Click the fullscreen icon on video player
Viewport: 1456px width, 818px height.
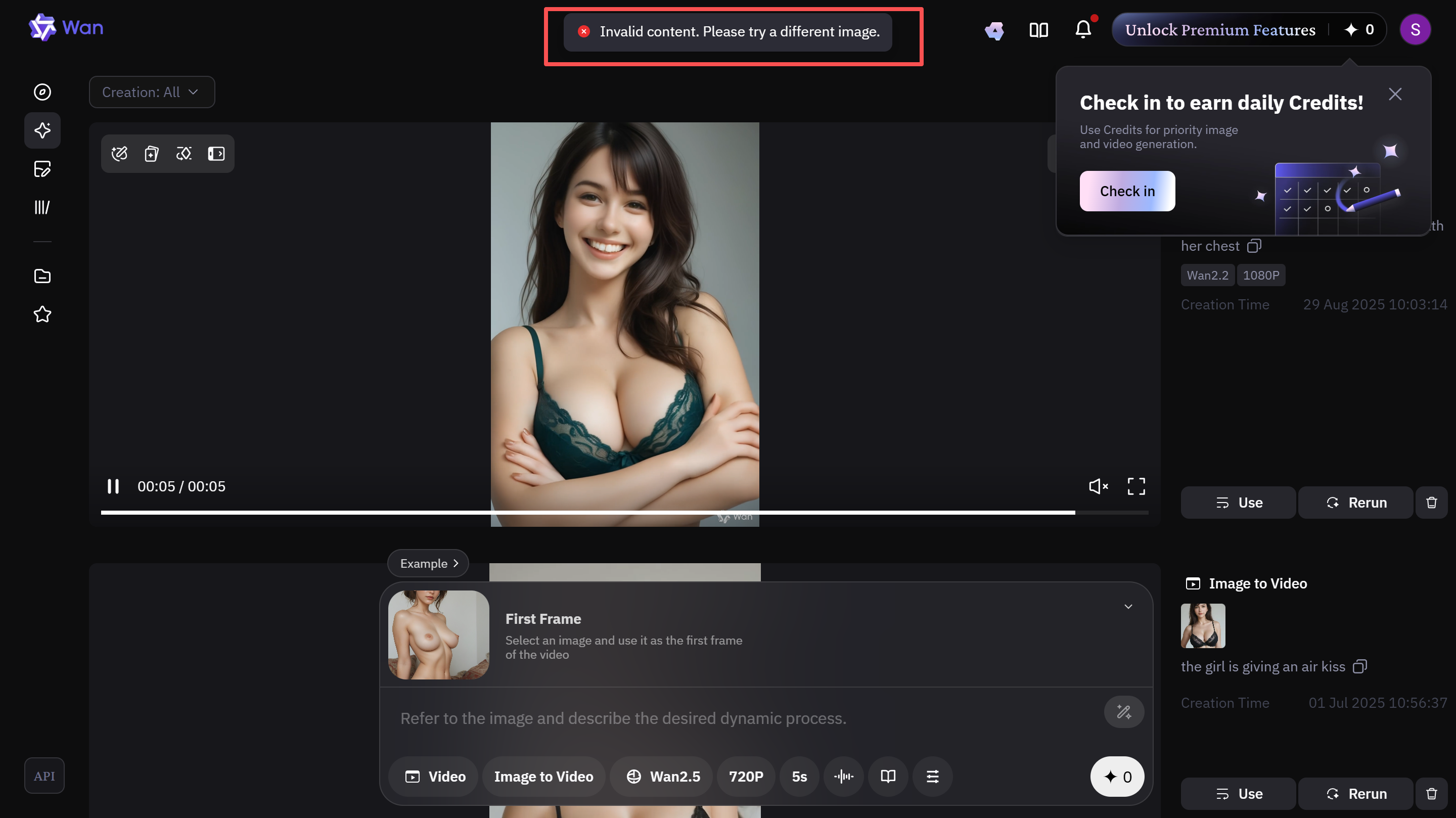click(1136, 486)
